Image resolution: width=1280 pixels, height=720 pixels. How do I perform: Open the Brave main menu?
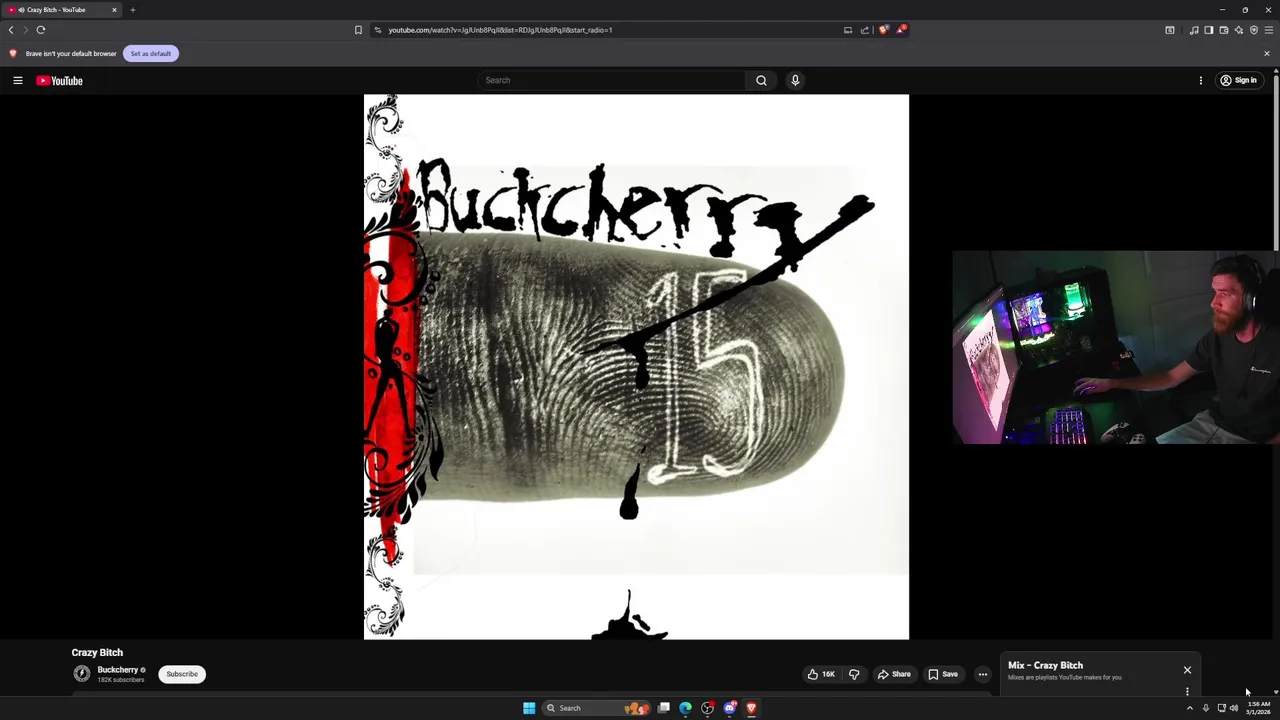tap(1268, 30)
